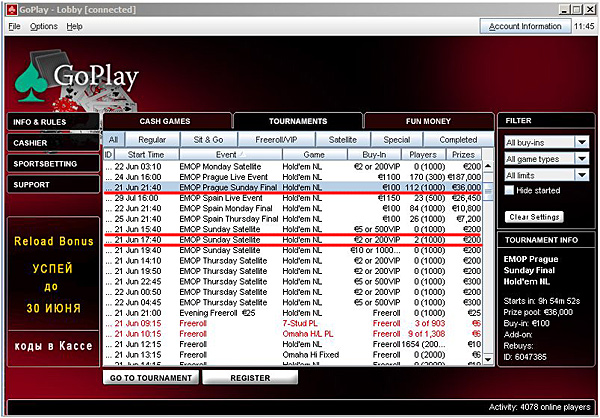The image size is (600, 418).
Task: Sort by the Players column header
Action: tap(423, 155)
